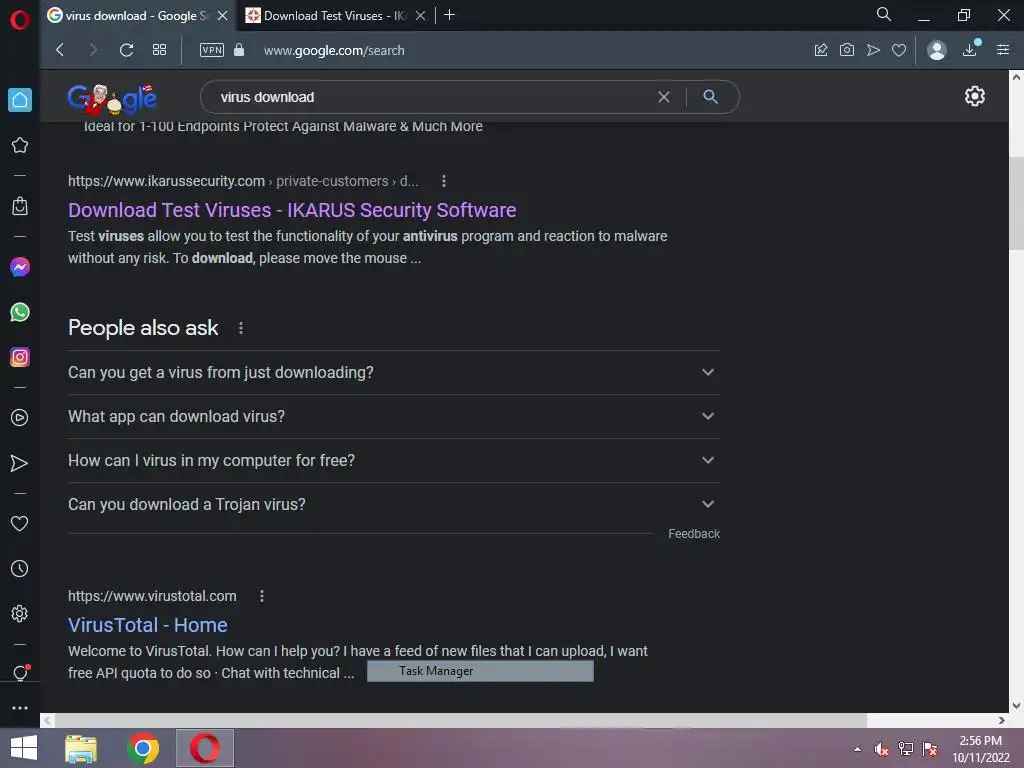Search in open tabs magnifier
Image resolution: width=1024 pixels, height=768 pixels.
click(x=884, y=14)
